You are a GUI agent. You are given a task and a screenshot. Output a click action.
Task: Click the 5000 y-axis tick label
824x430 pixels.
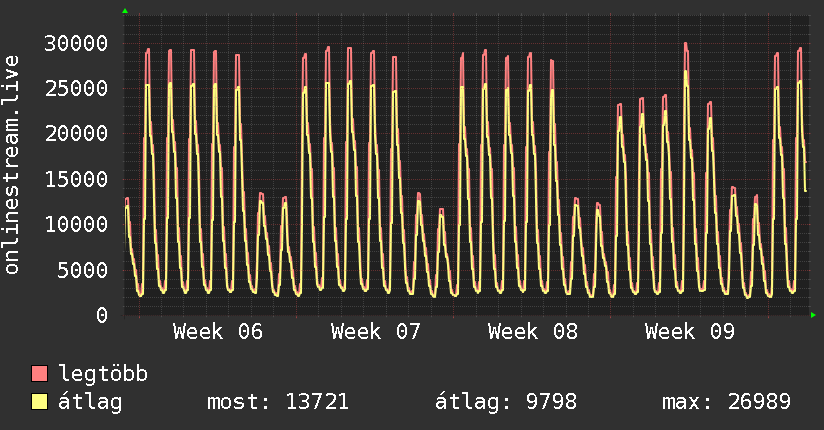coord(83,270)
